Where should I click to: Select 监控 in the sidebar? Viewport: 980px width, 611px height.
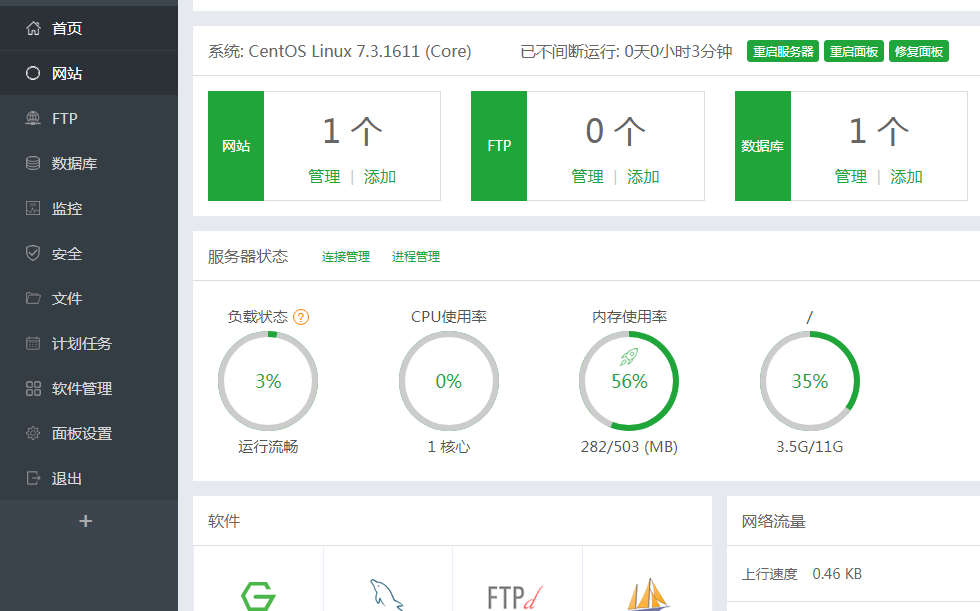click(89, 208)
